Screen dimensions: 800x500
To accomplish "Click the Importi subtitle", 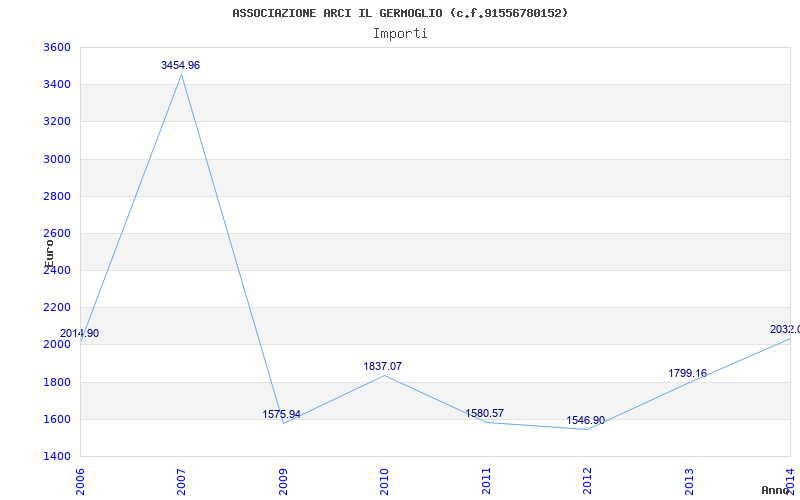I will click(x=400, y=34).
